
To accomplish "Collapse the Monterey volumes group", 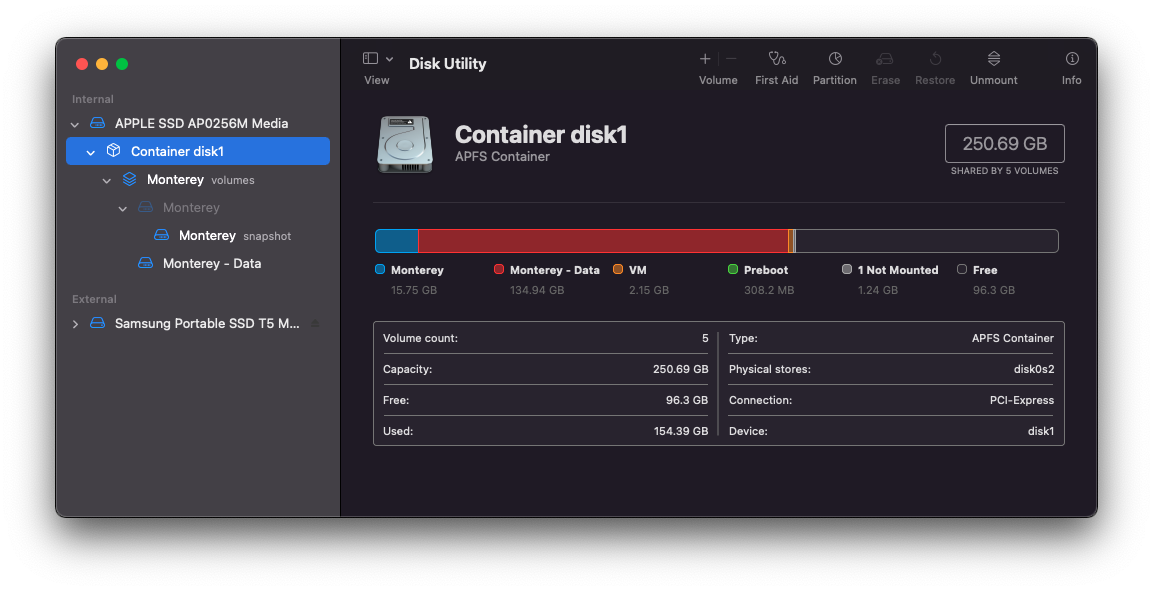I will click(x=107, y=180).
